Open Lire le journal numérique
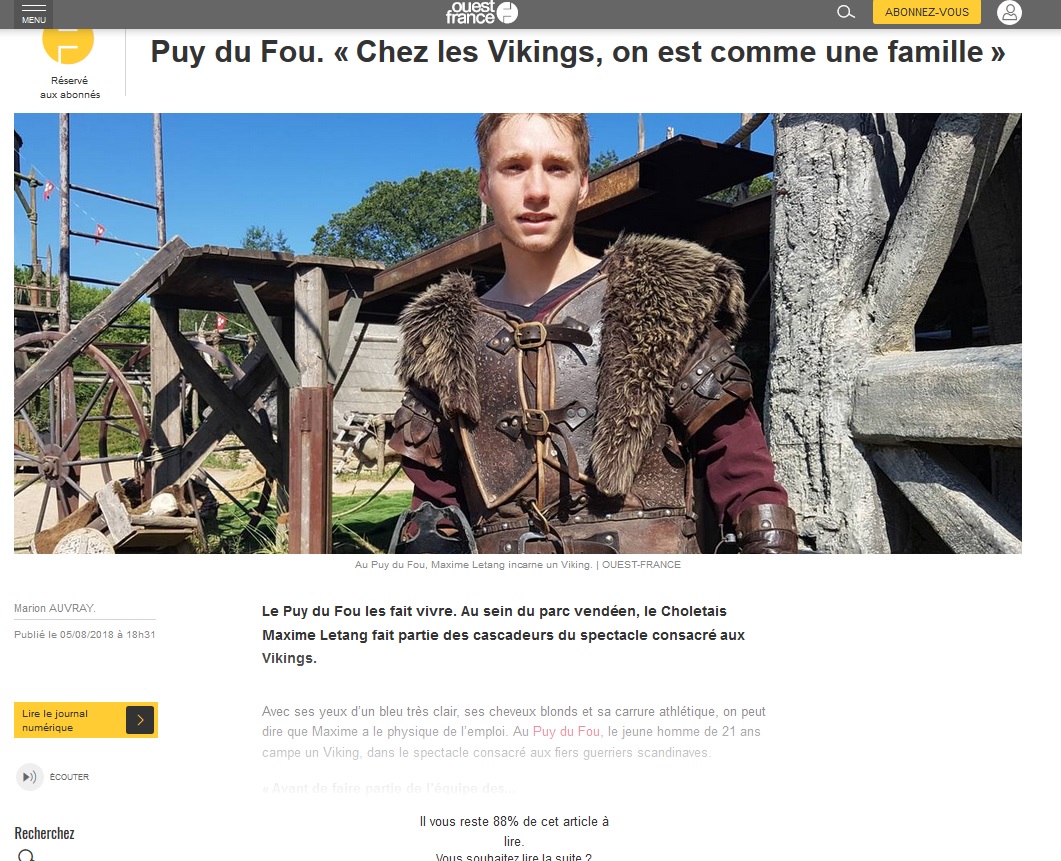This screenshot has width=1061, height=861. click(x=86, y=720)
